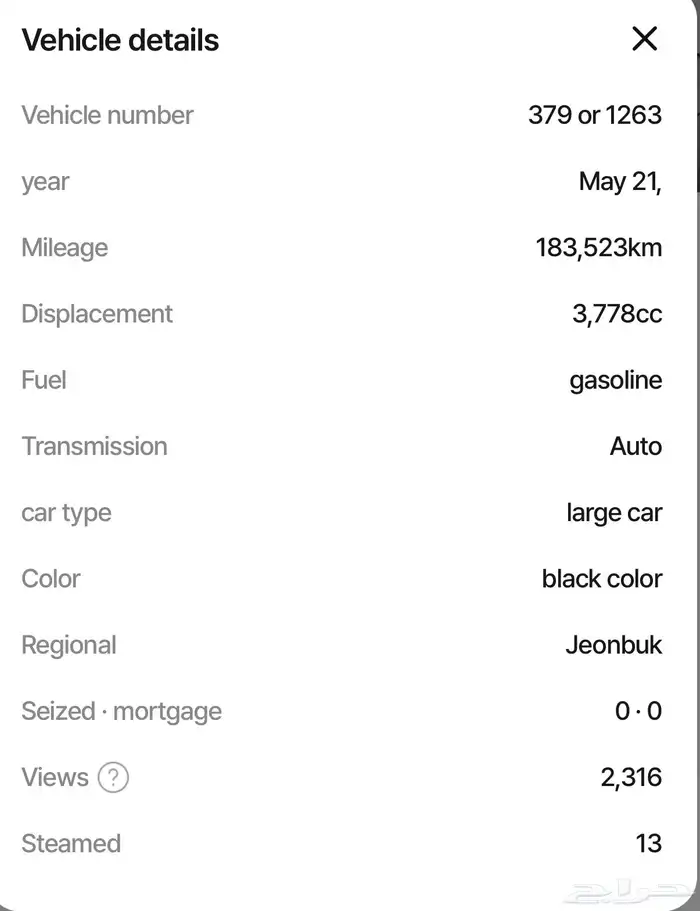Click the black color value

(x=602, y=579)
